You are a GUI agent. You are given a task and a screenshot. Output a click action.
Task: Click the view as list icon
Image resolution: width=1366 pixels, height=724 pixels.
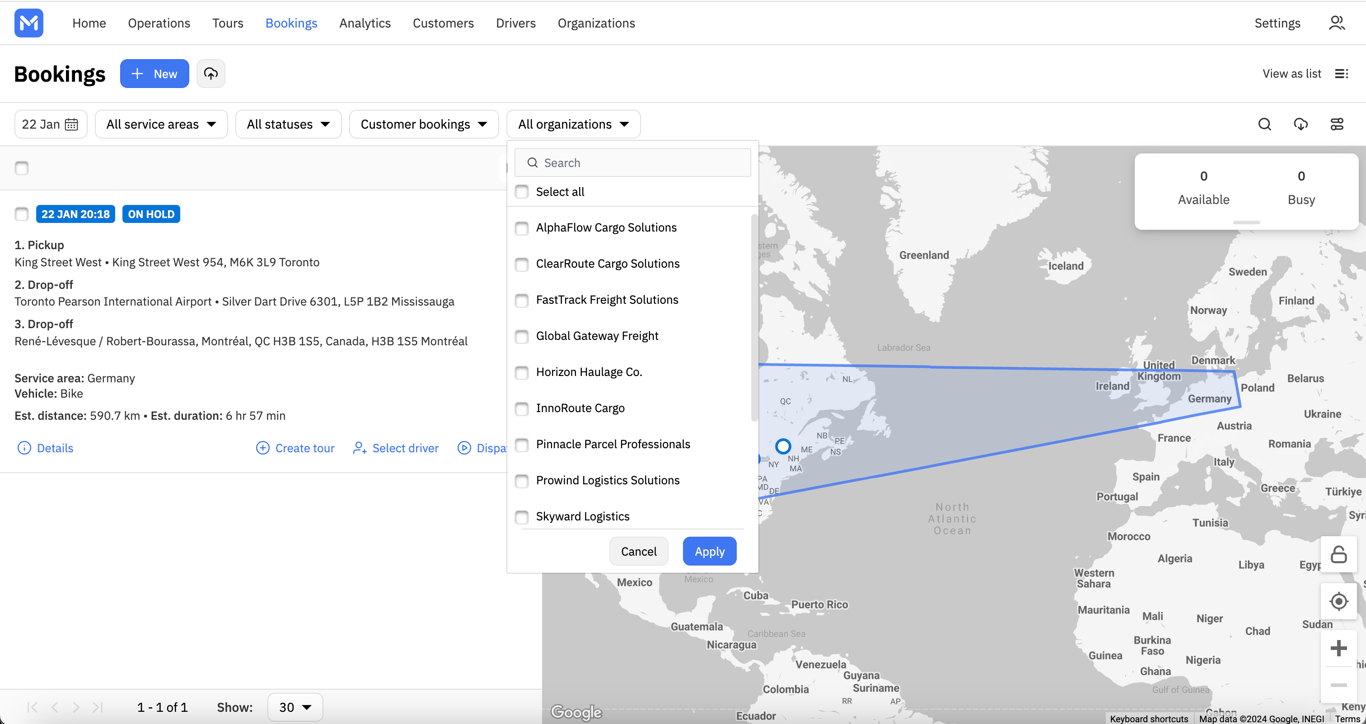coord(1342,74)
